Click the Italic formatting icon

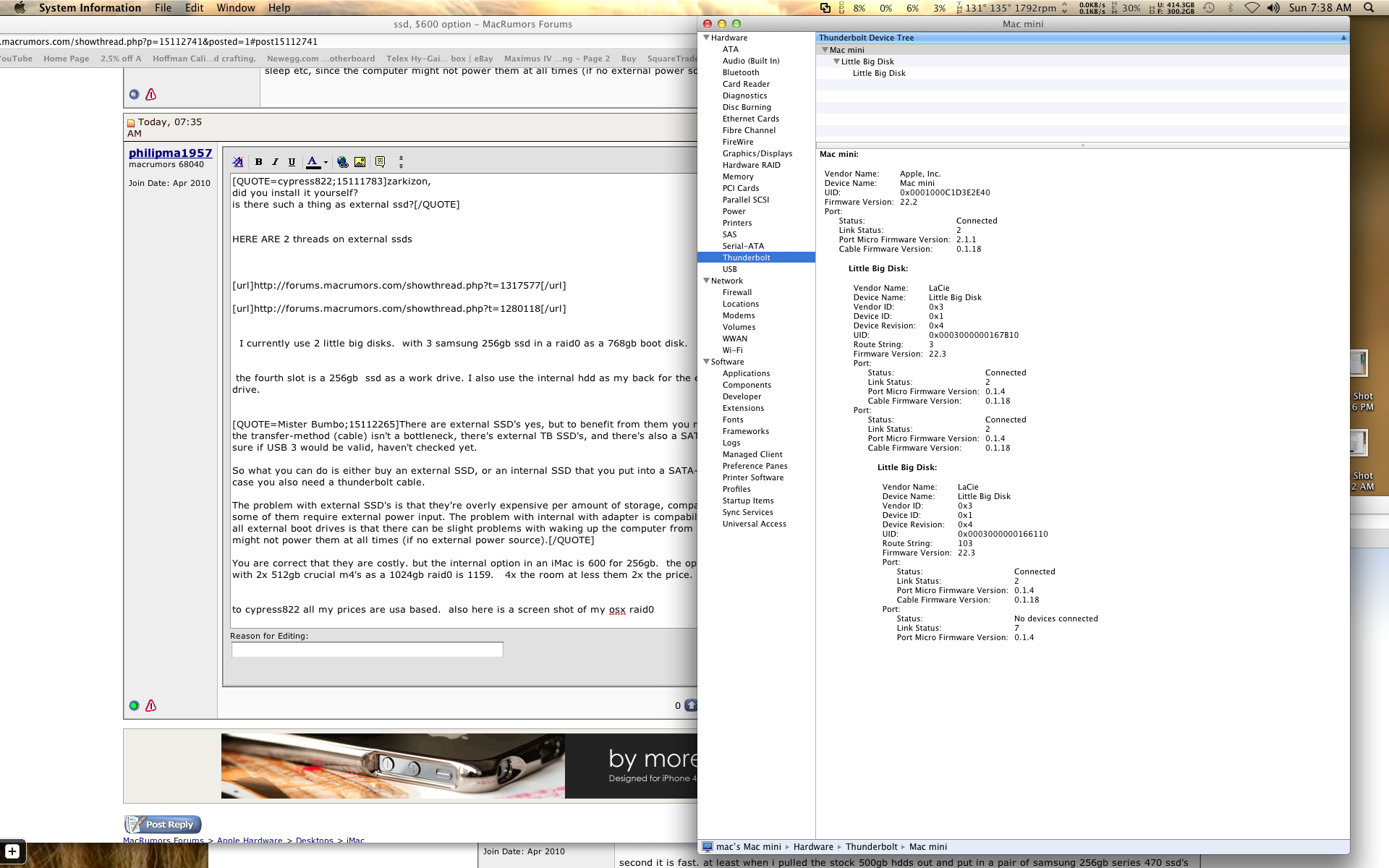(275, 162)
